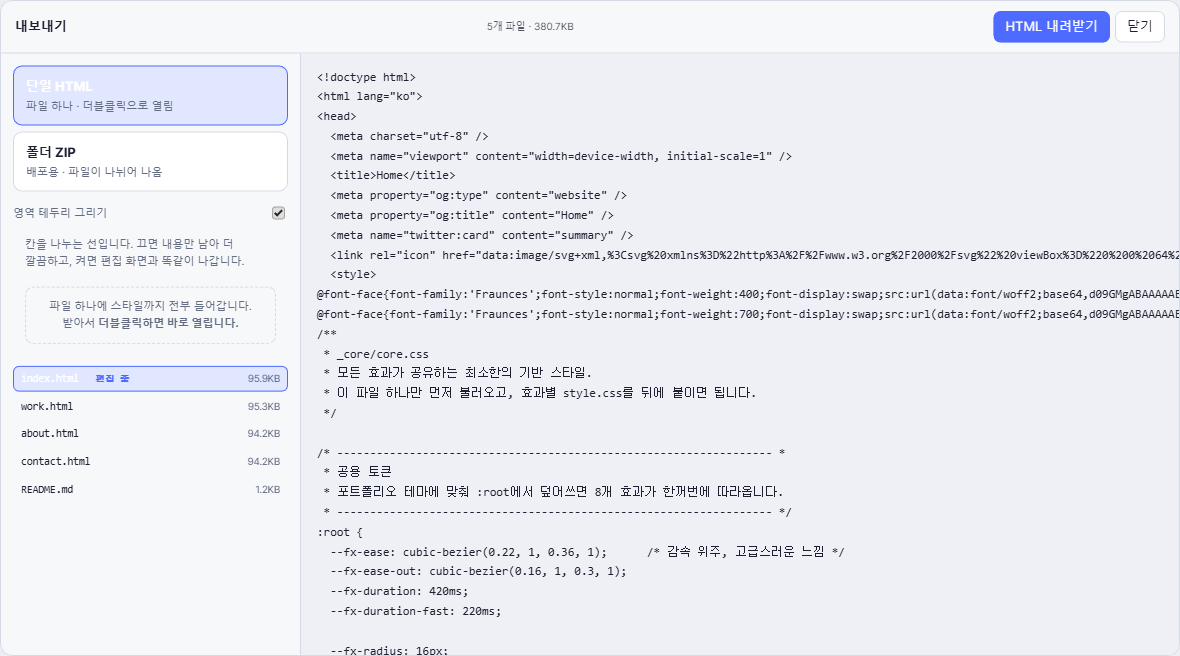This screenshot has width=1180, height=656.
Task: Open contact.html in the file list
Action: [151, 461]
